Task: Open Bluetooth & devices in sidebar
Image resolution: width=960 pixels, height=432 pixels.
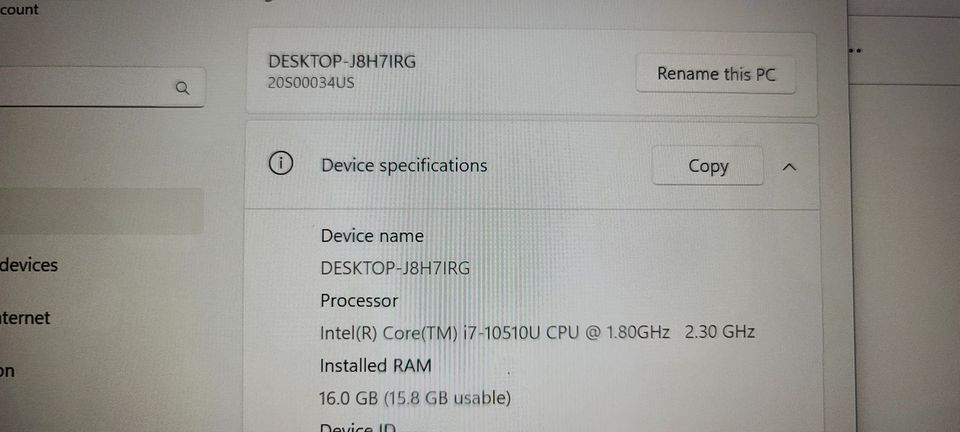Action: click(x=29, y=265)
